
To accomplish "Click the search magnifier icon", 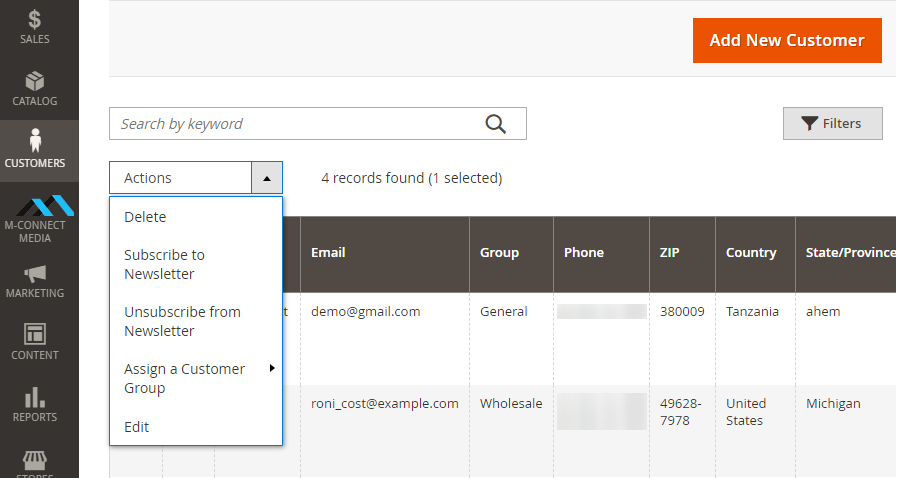I will pyautogui.click(x=496, y=124).
